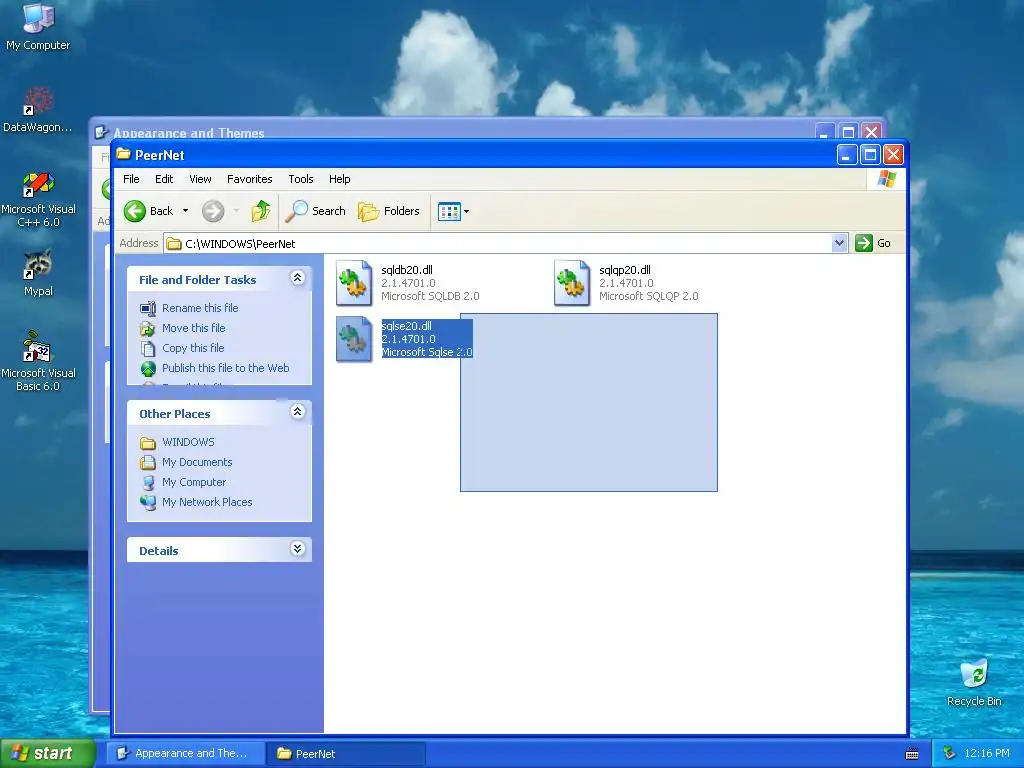The width and height of the screenshot is (1024, 768).
Task: Click the Microsoft Visual C++ 6.0 desktop icon
Action: pos(38,199)
